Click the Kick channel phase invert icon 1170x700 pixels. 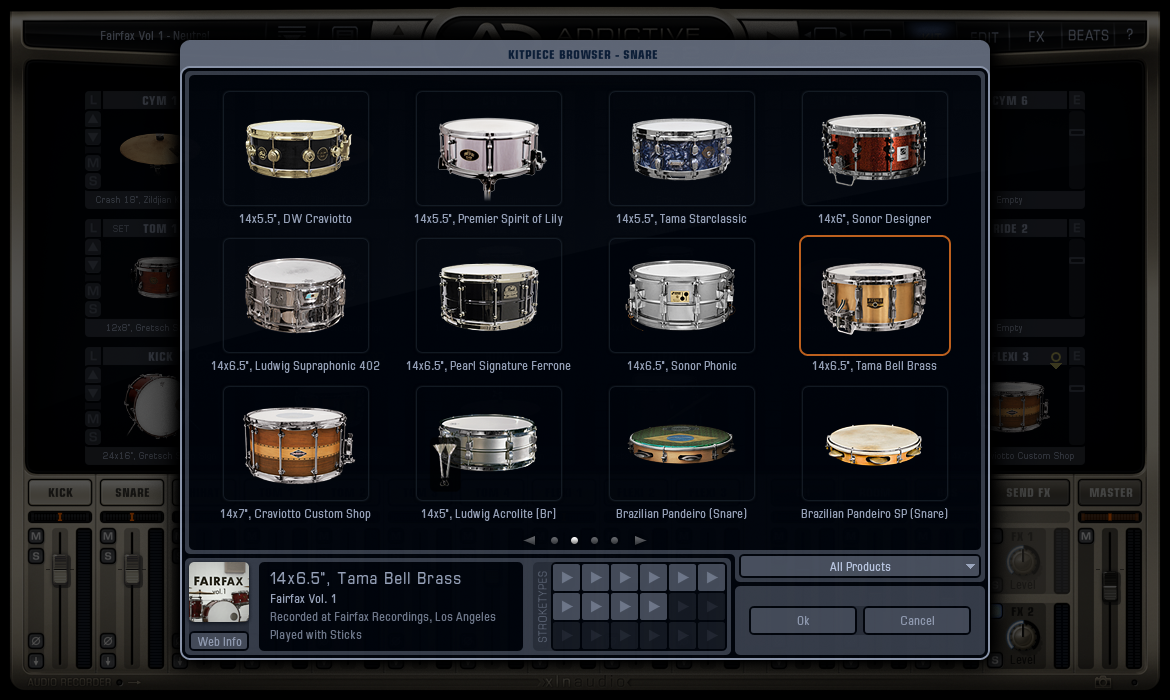36,641
